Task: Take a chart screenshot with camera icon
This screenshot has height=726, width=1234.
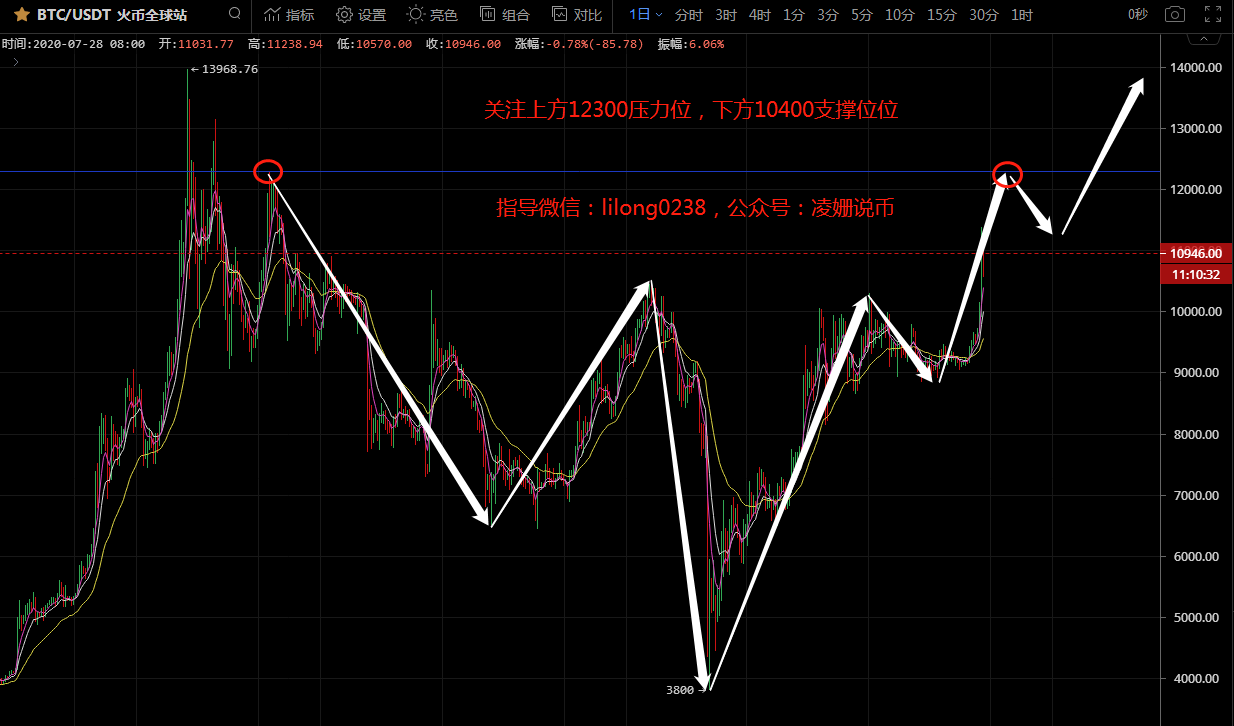Action: click(1176, 15)
